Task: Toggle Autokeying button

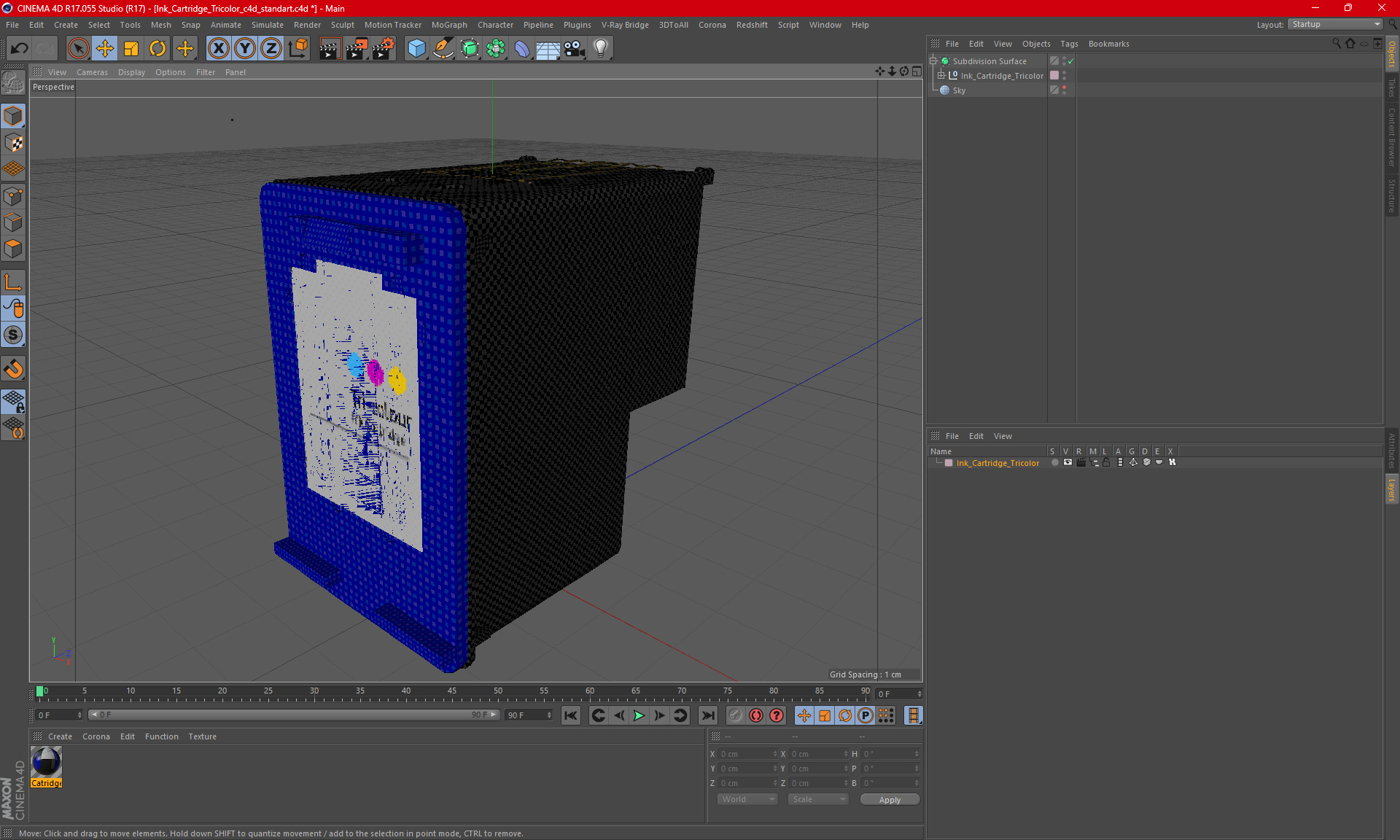Action: coord(756,715)
